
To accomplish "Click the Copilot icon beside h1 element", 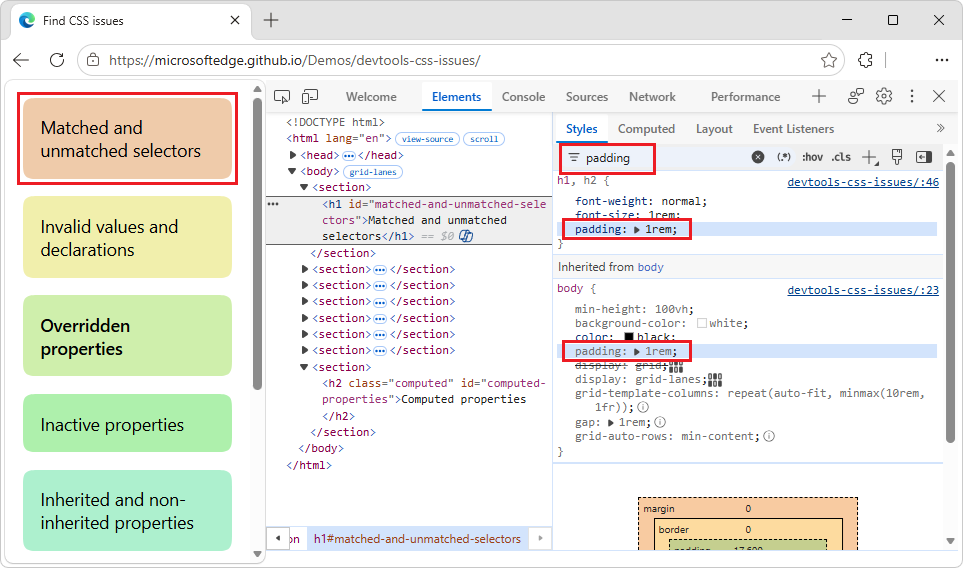I will point(466,236).
